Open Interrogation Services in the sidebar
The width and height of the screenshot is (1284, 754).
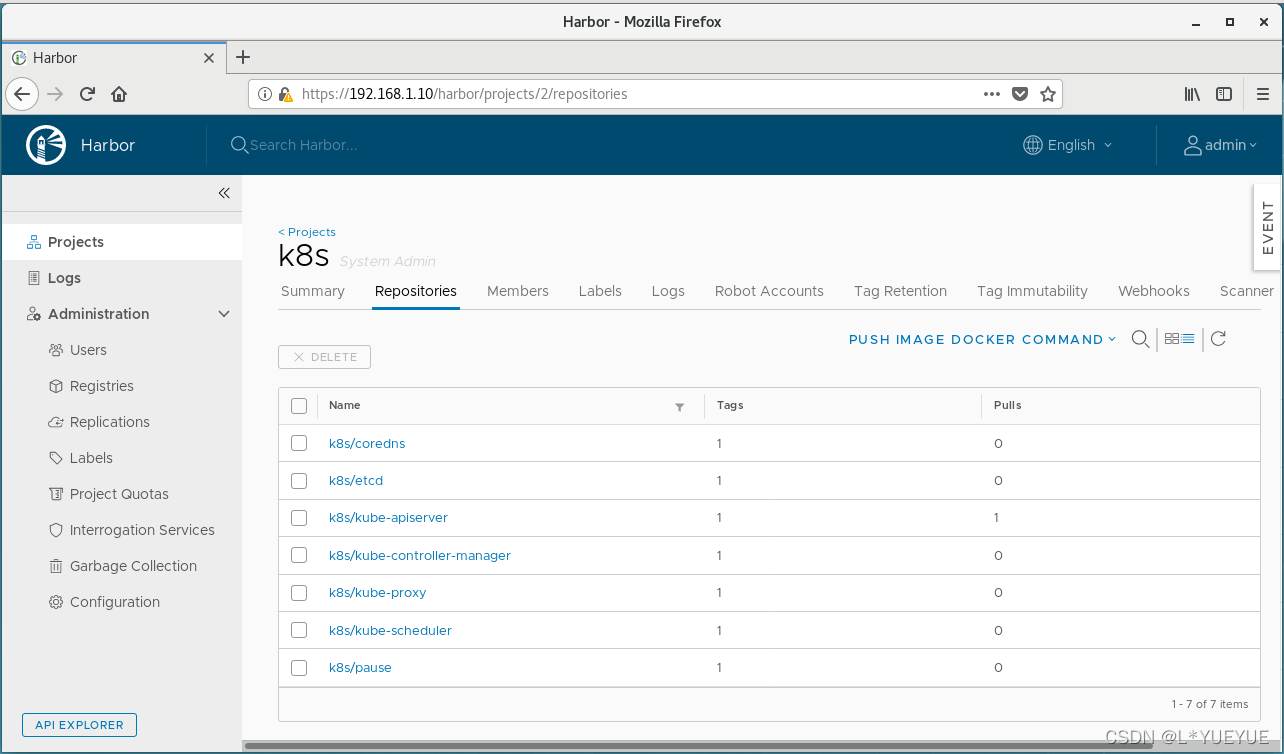click(x=142, y=530)
